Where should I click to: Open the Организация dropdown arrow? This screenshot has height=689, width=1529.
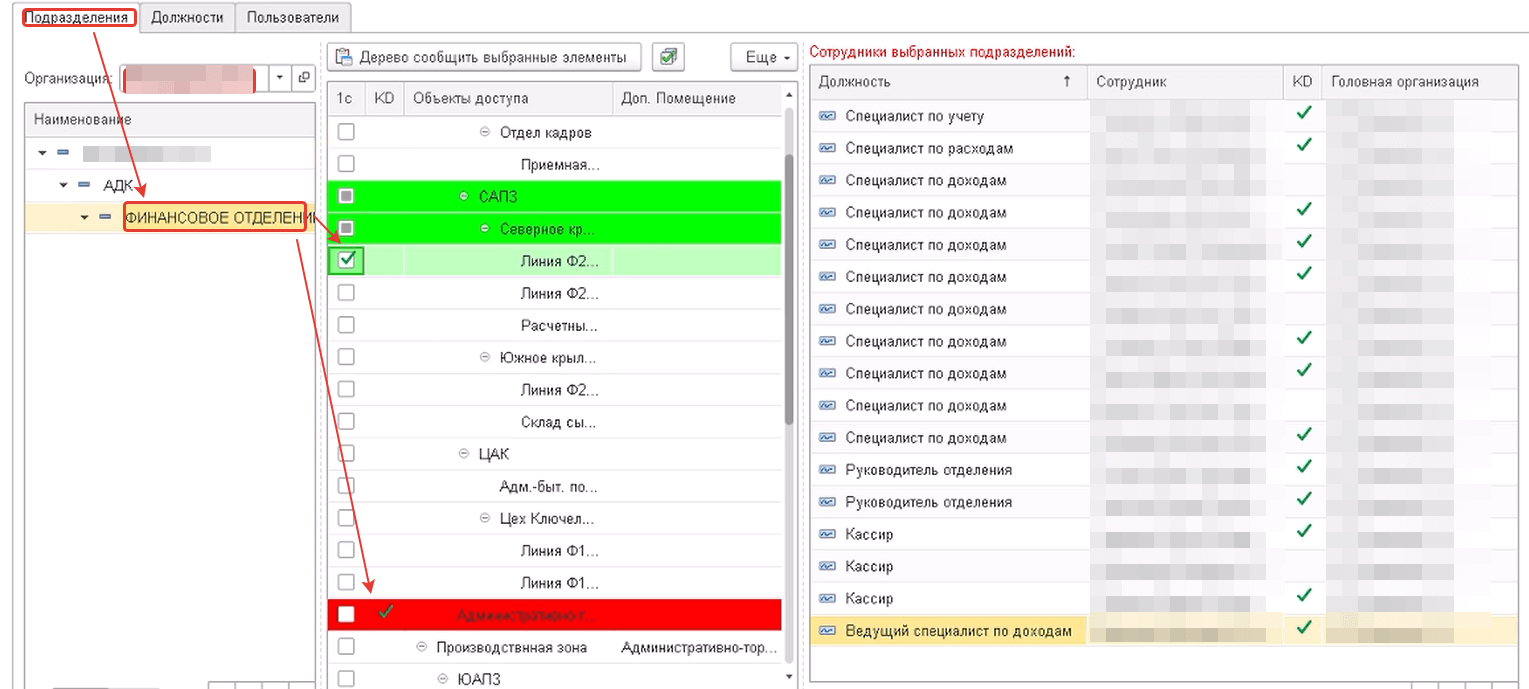279,77
